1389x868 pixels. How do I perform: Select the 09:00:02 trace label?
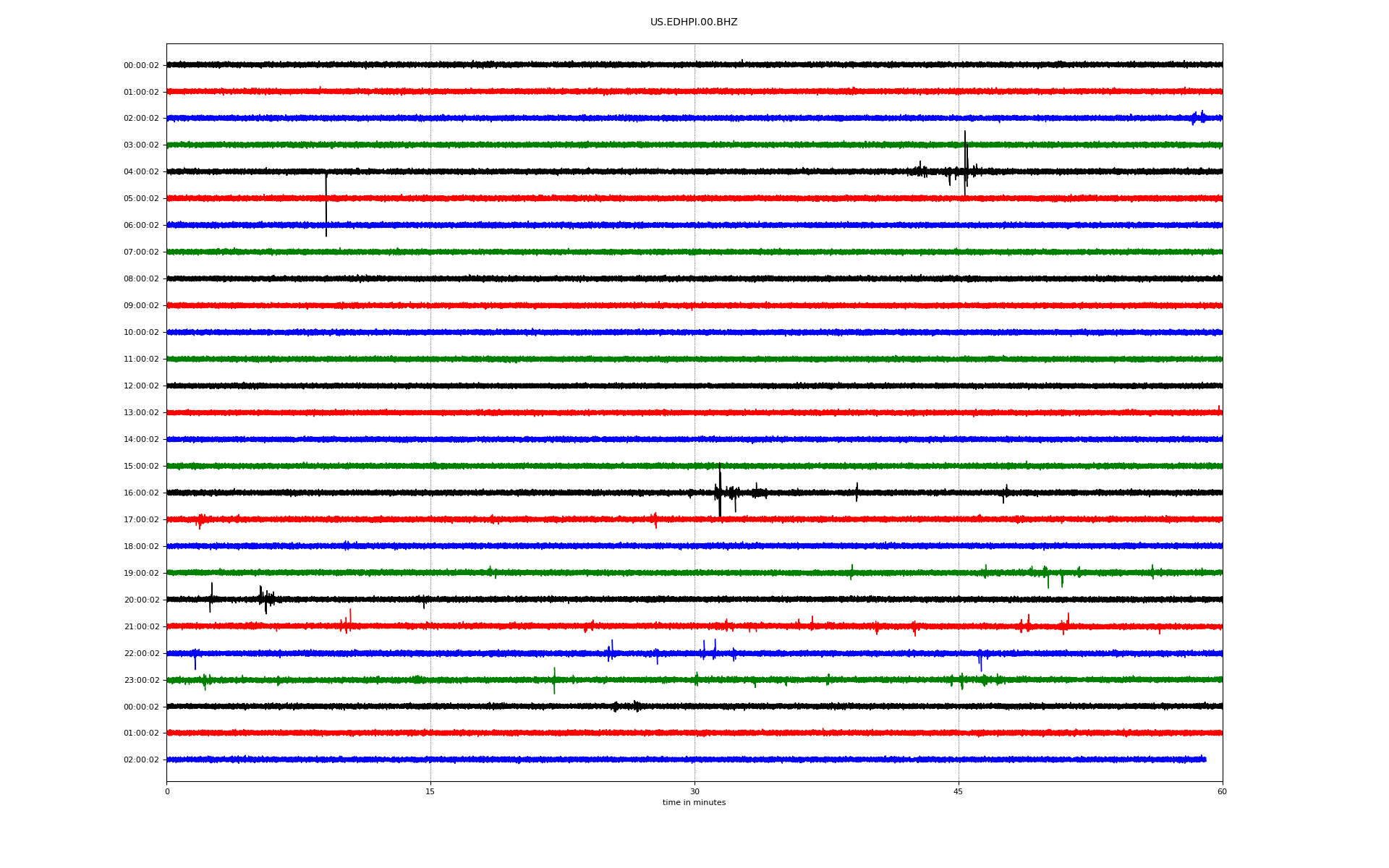click(x=141, y=306)
